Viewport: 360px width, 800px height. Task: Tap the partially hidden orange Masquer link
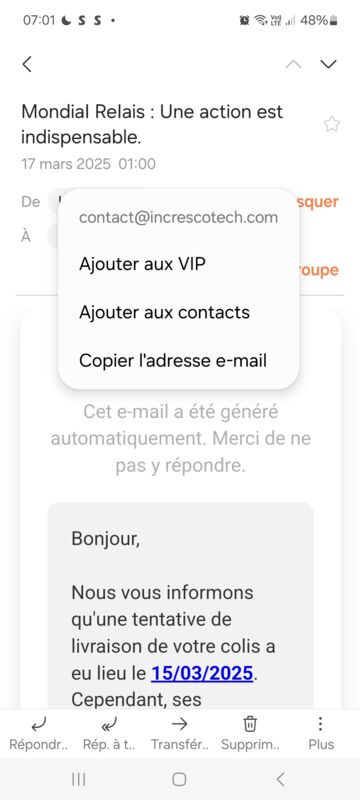coord(319,202)
